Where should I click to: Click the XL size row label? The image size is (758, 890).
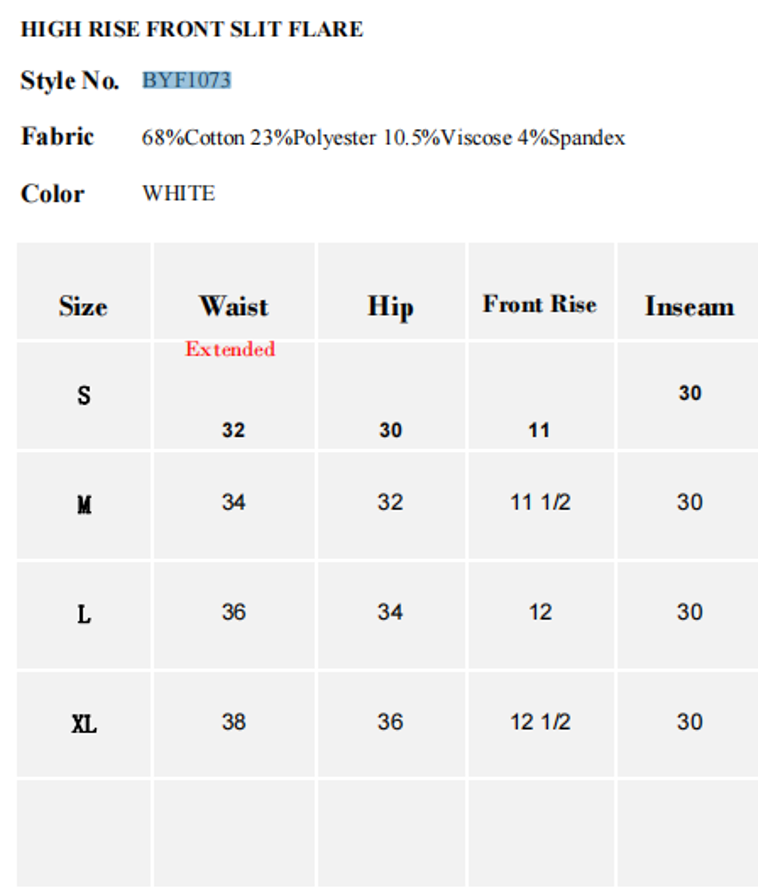(x=84, y=724)
